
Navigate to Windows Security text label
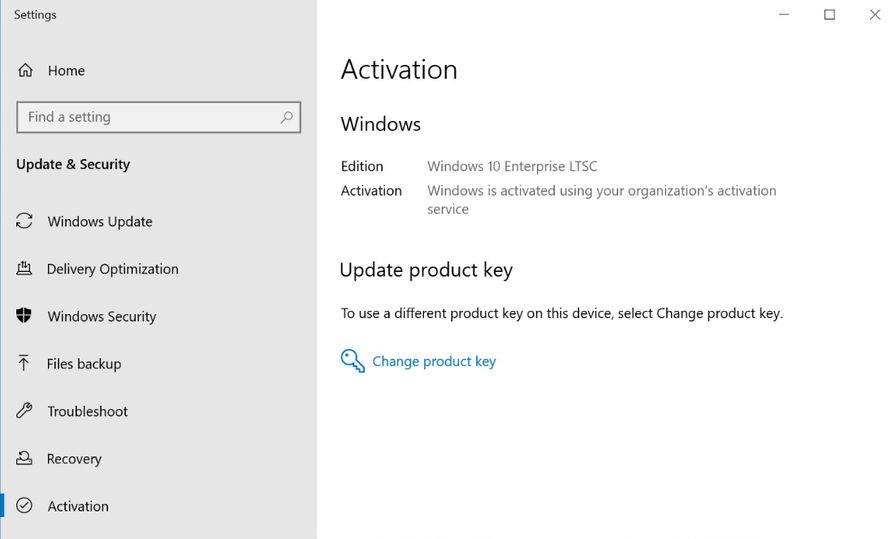click(102, 317)
